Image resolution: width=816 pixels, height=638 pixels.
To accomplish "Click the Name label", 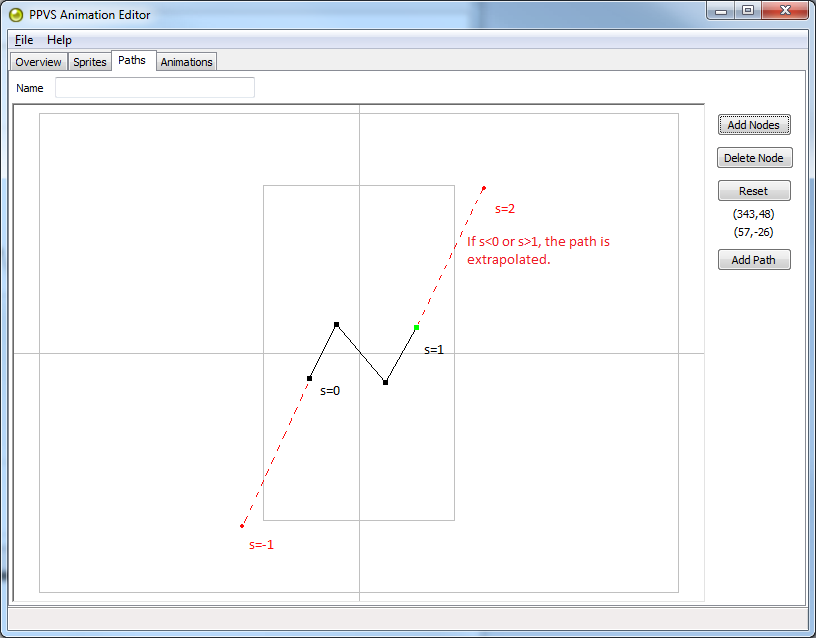I will click(x=30, y=88).
